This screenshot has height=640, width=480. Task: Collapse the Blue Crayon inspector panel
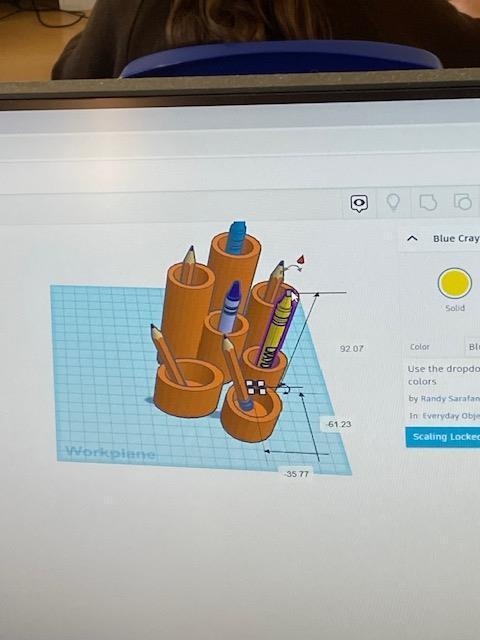(412, 238)
